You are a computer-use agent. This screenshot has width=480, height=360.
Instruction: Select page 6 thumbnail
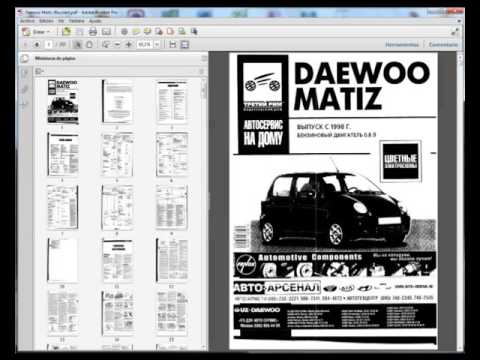172,155
